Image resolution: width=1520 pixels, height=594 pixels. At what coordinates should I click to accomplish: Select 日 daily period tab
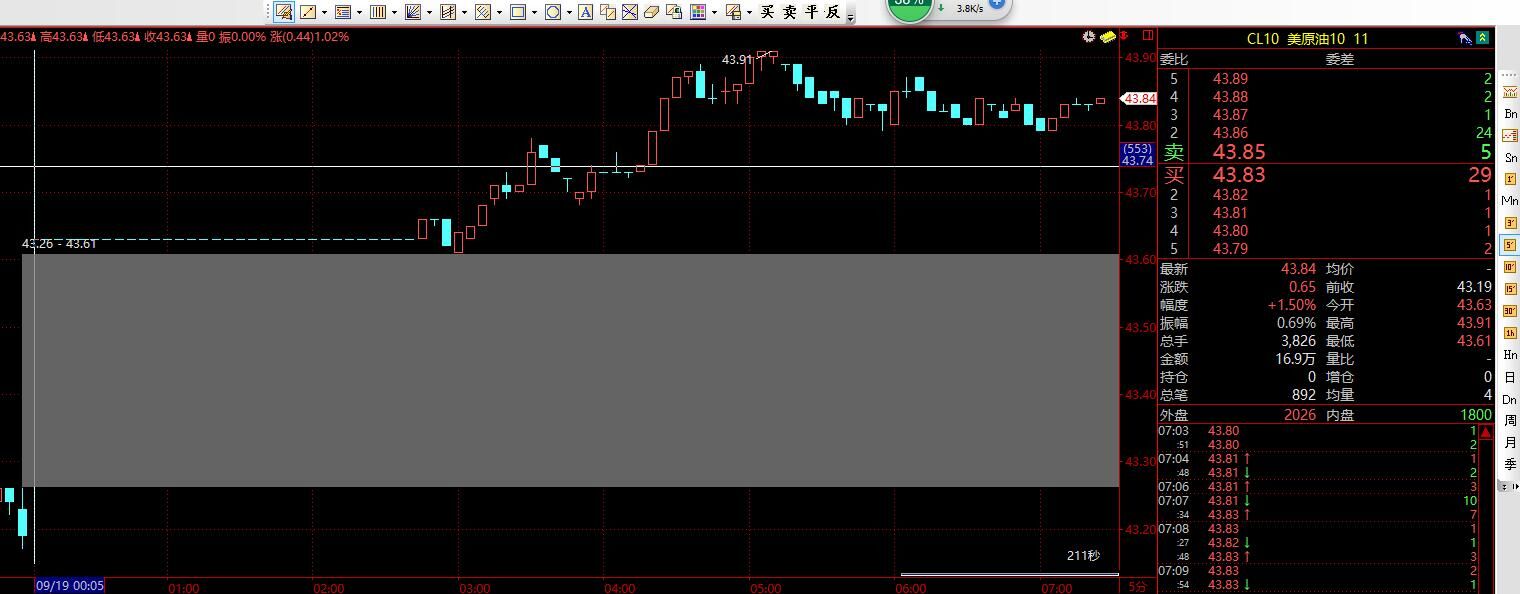coord(1510,377)
